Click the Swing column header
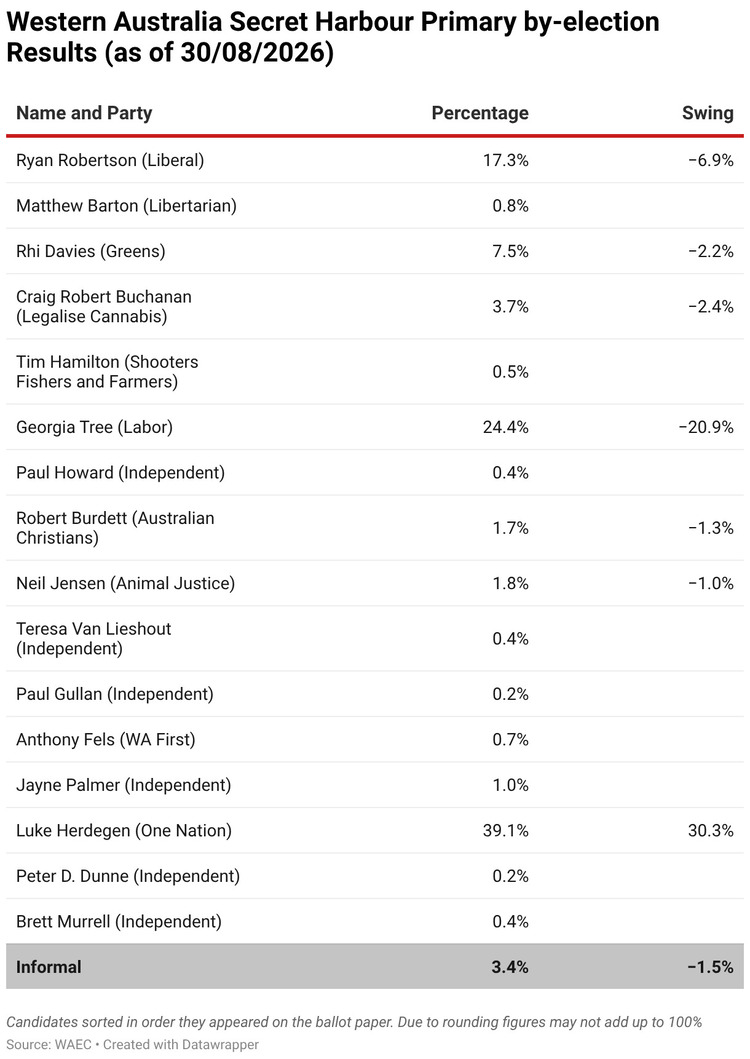Image resolution: width=750 pixels, height=1059 pixels. coord(707,113)
